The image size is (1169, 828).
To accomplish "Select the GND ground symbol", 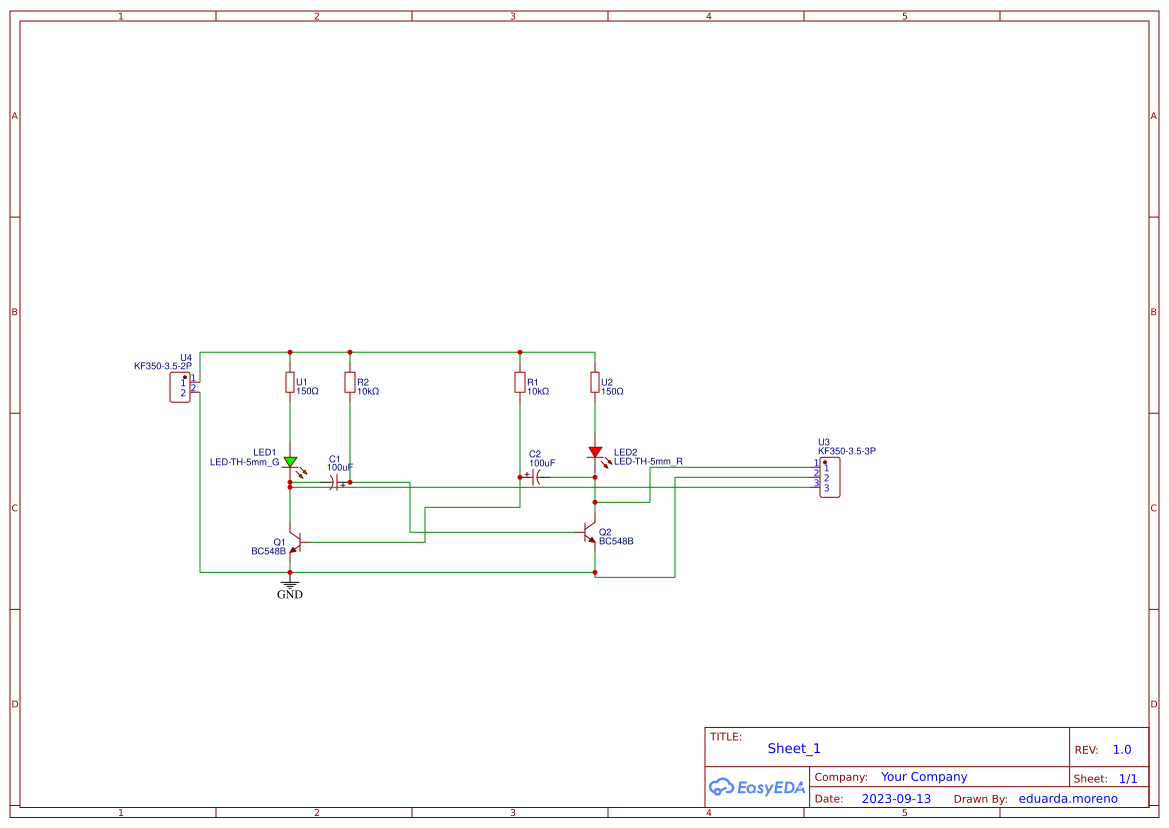I will [x=290, y=585].
